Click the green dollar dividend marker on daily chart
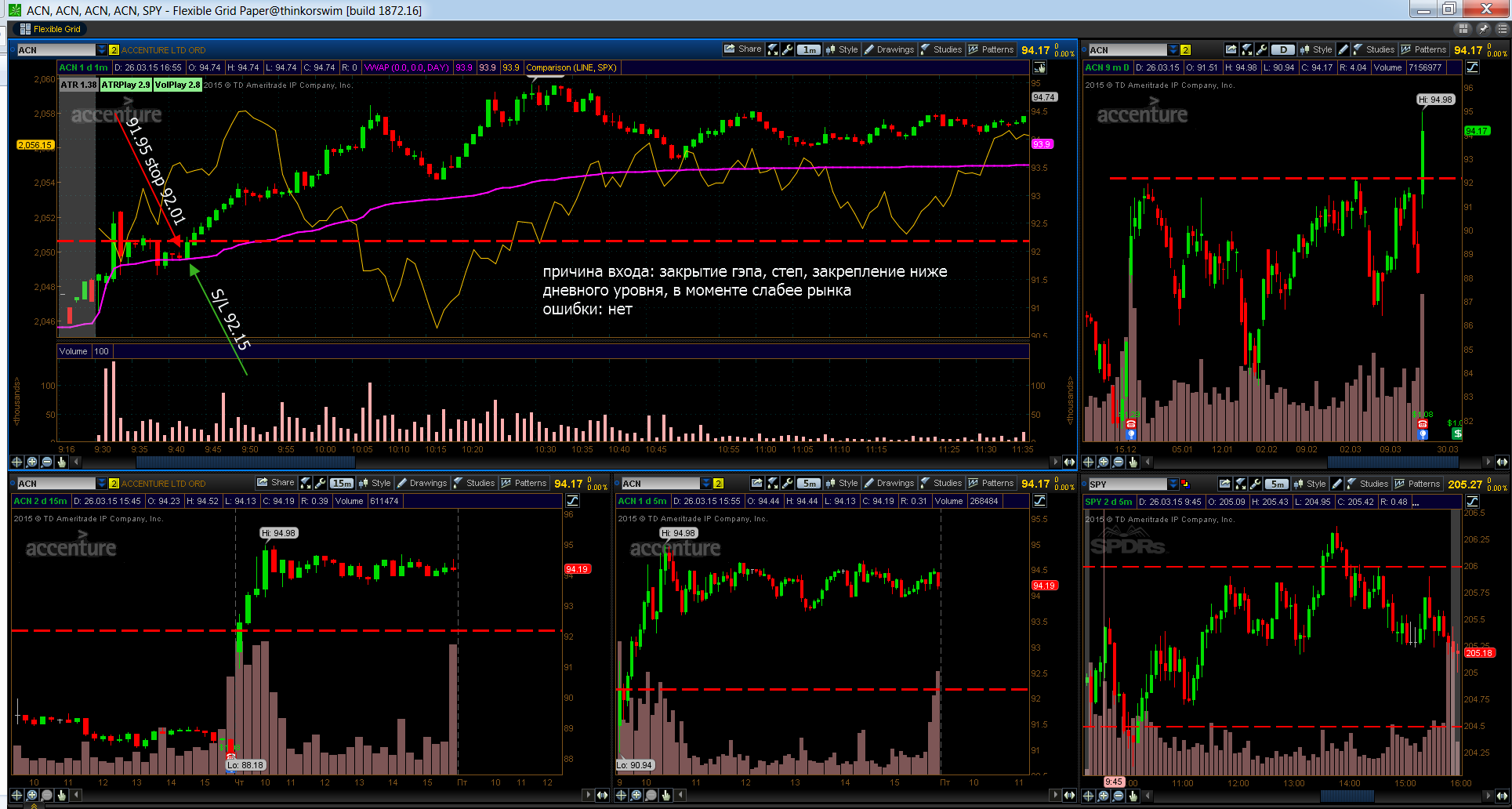This screenshot has width=1512, height=809. click(x=1456, y=433)
